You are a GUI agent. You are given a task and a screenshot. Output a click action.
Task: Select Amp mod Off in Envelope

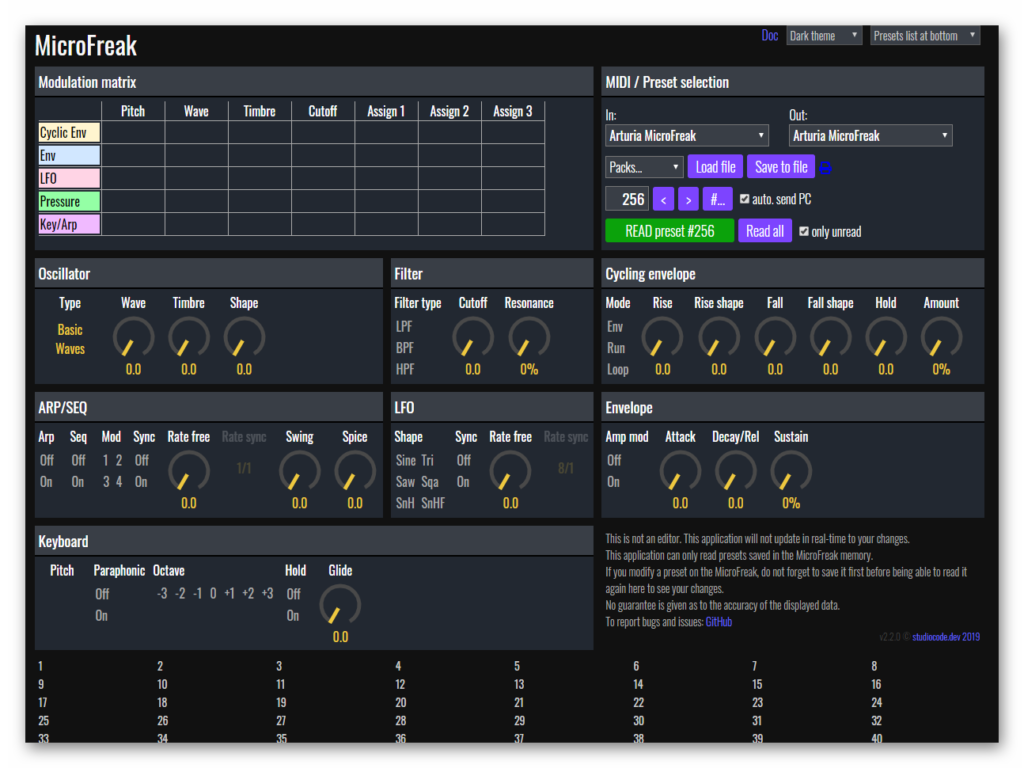614,460
